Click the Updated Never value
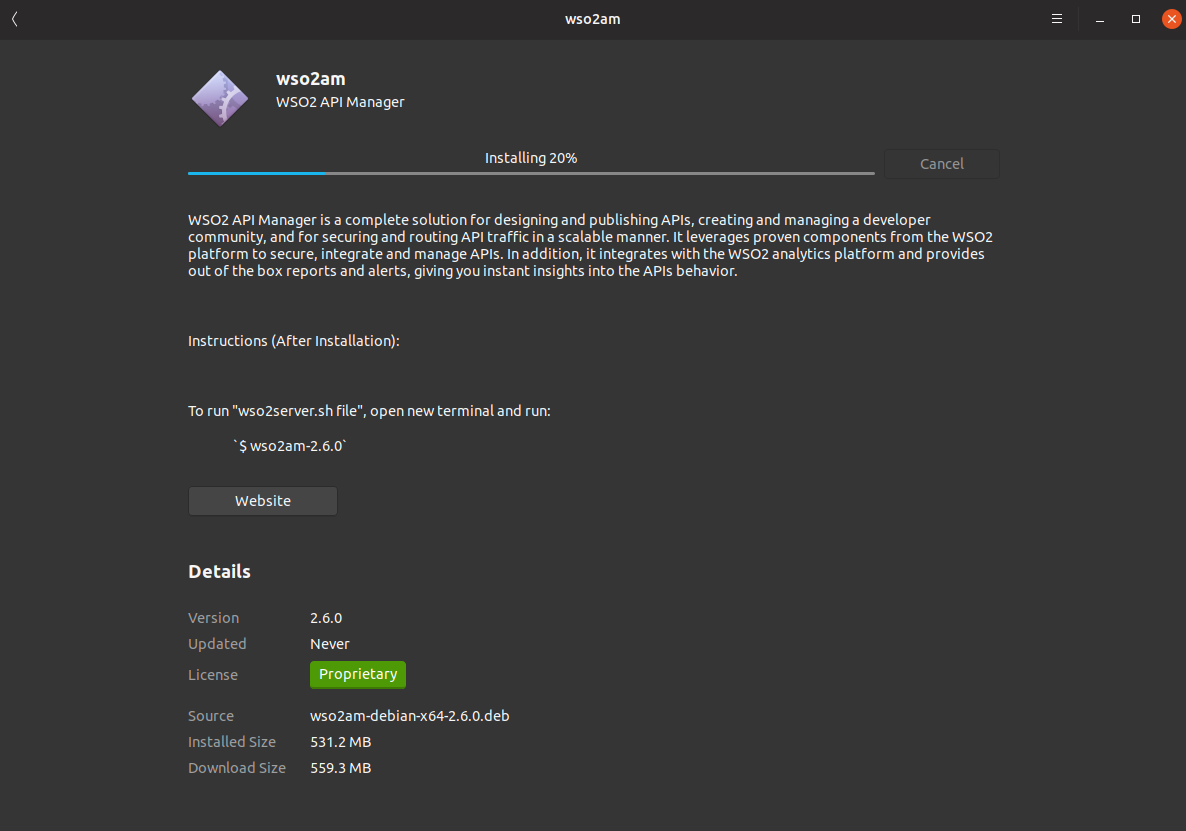This screenshot has height=831, width=1186. tap(329, 643)
